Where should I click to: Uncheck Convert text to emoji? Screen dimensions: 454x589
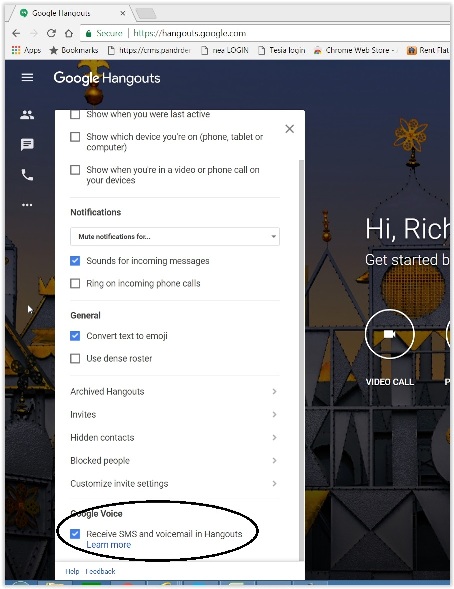click(x=75, y=335)
